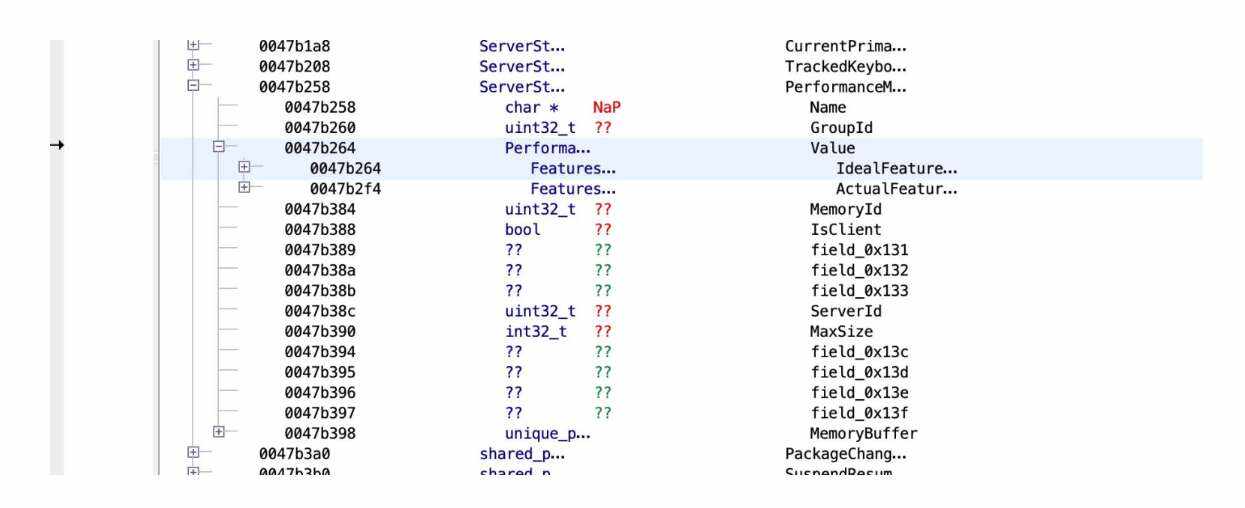Click the unique_p... data type
The image size is (1245, 508).
coord(547,433)
